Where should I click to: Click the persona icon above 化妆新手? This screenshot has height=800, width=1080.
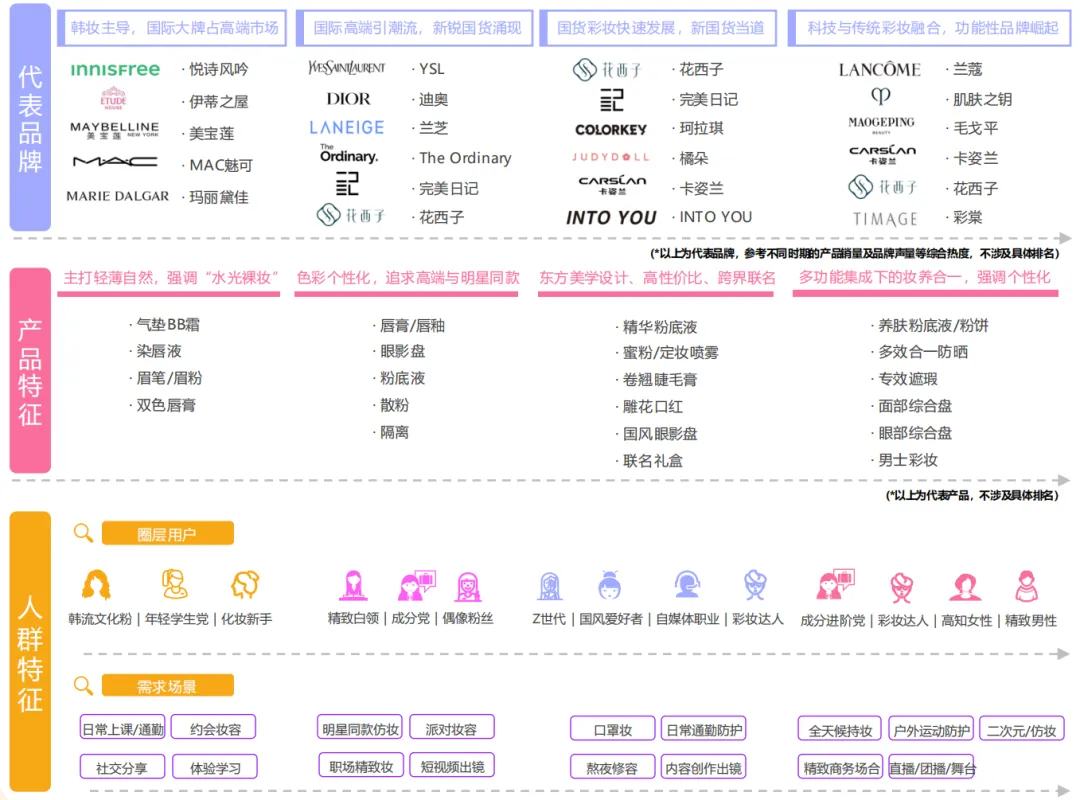point(245,584)
